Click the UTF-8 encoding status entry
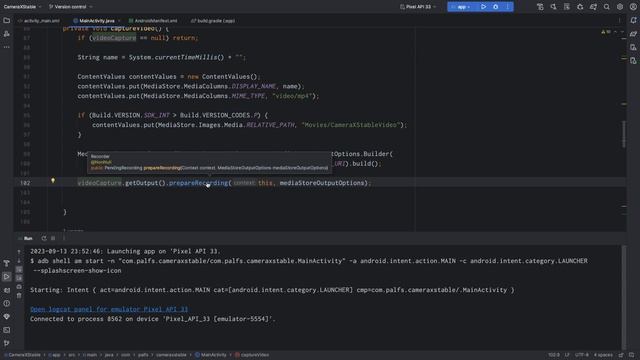640x360 pixels. 582,355
